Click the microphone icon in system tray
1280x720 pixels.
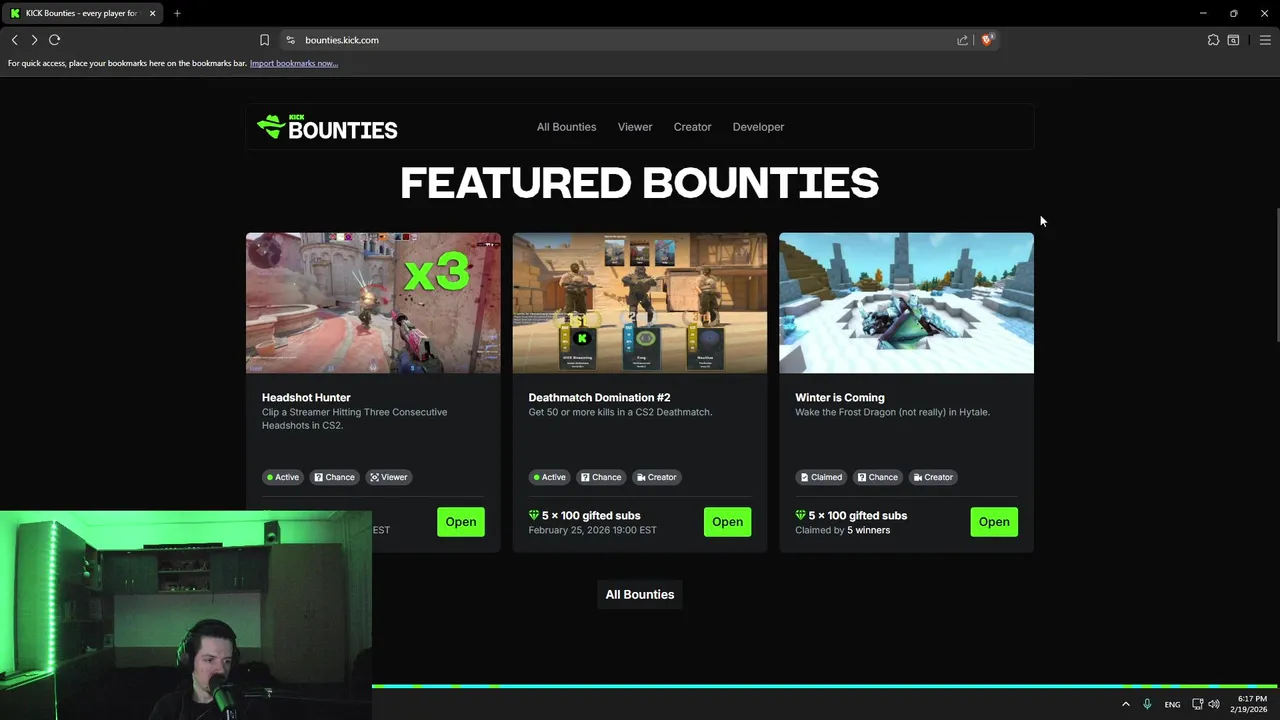point(1147,704)
